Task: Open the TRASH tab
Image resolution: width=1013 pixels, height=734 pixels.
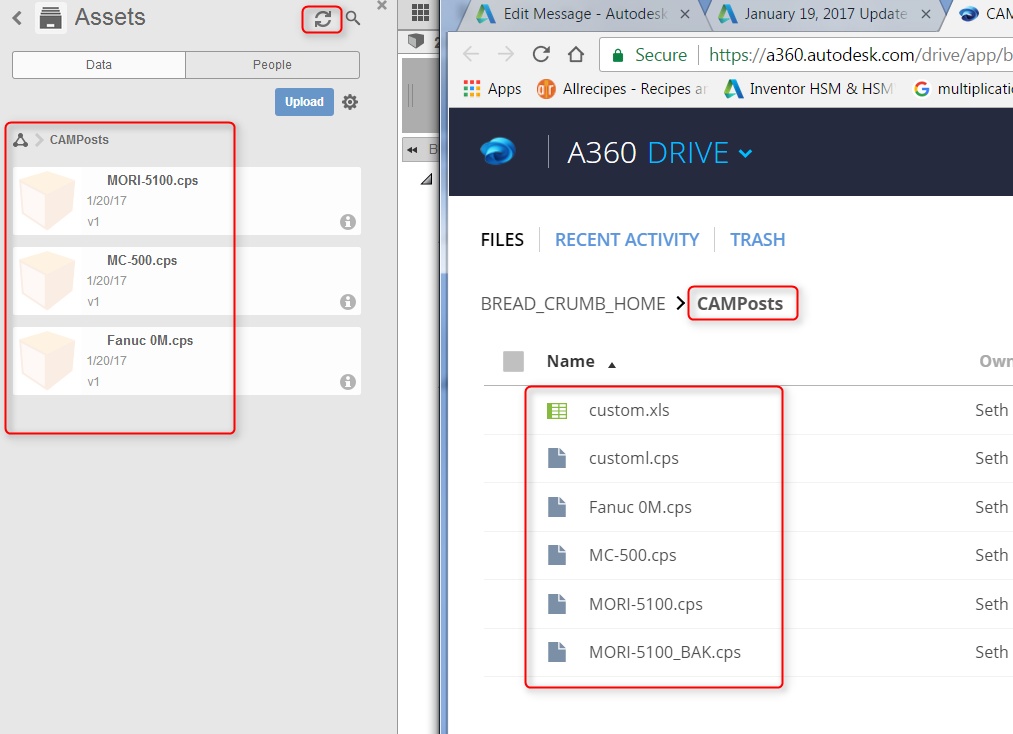Action: [757, 240]
